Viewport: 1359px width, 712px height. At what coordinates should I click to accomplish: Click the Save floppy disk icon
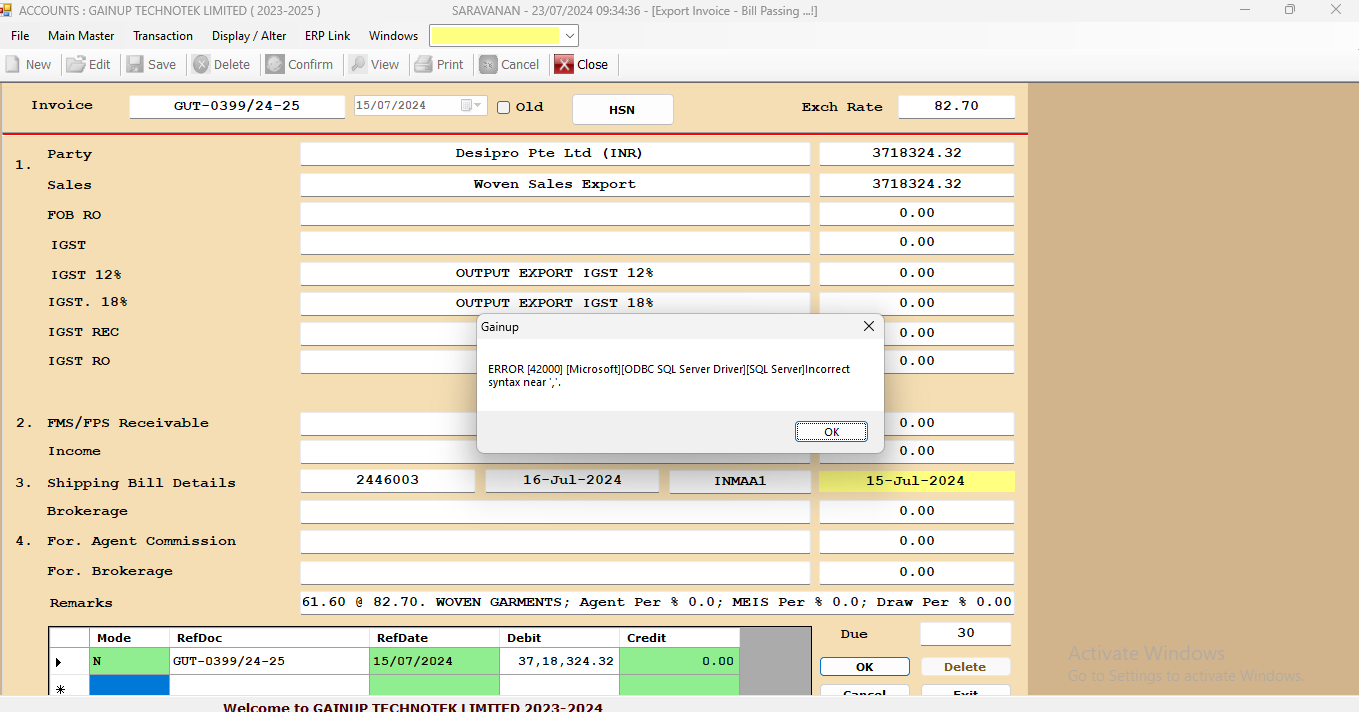tap(135, 64)
